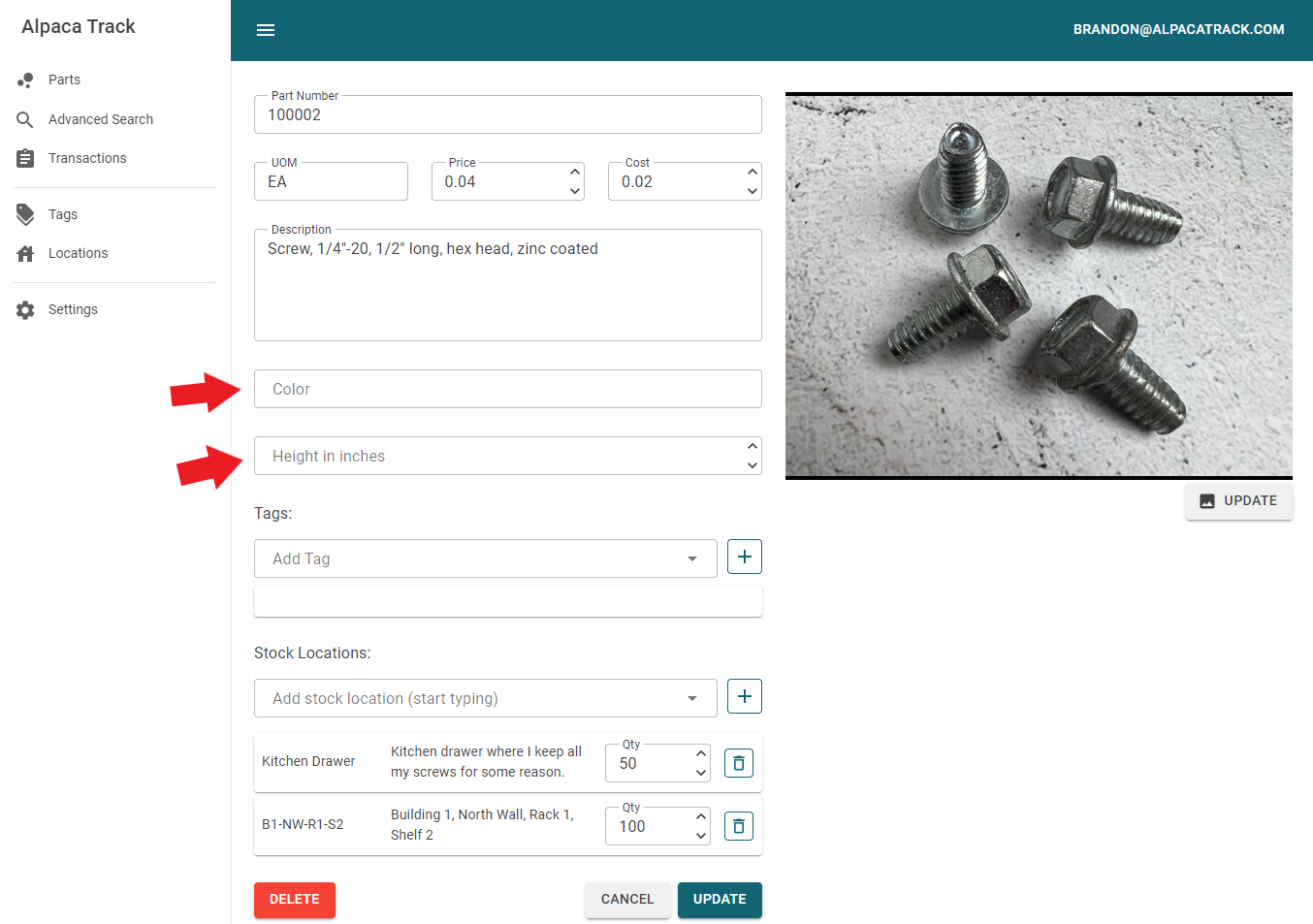Decrease the Cost value with down arrow
Screen dimensions: 1313x924
pos(752,191)
